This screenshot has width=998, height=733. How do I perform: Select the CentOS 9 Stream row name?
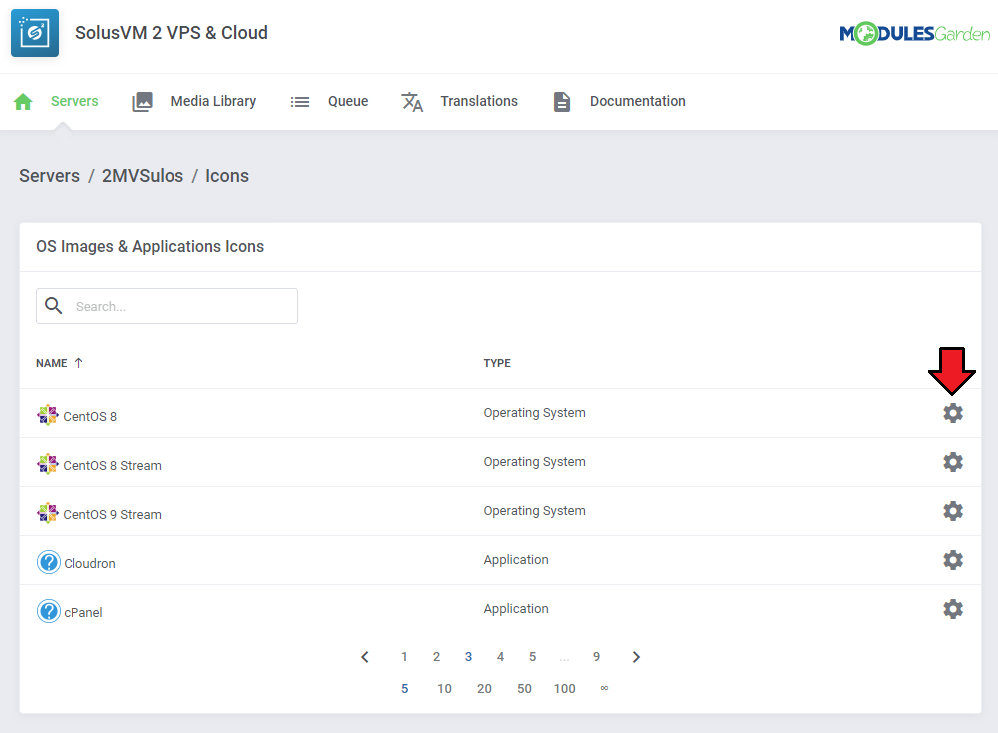(x=113, y=514)
